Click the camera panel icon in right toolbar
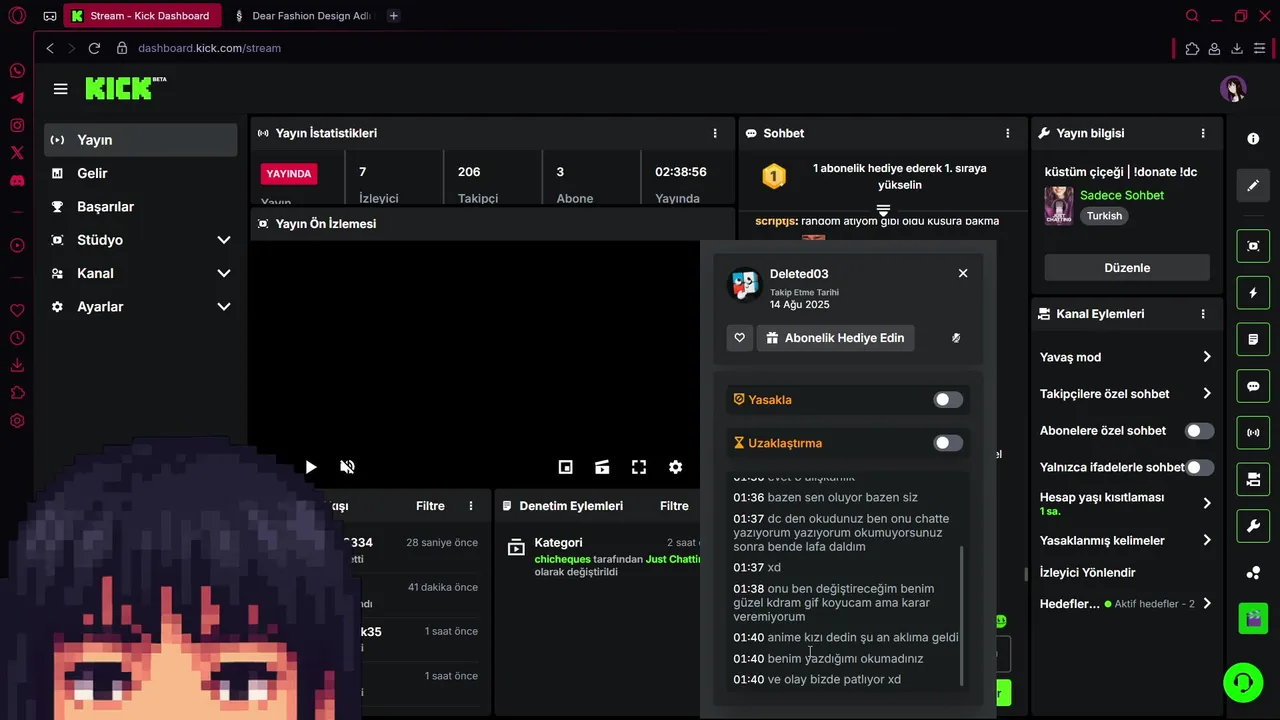This screenshot has height=720, width=1280. pyautogui.click(x=1253, y=480)
